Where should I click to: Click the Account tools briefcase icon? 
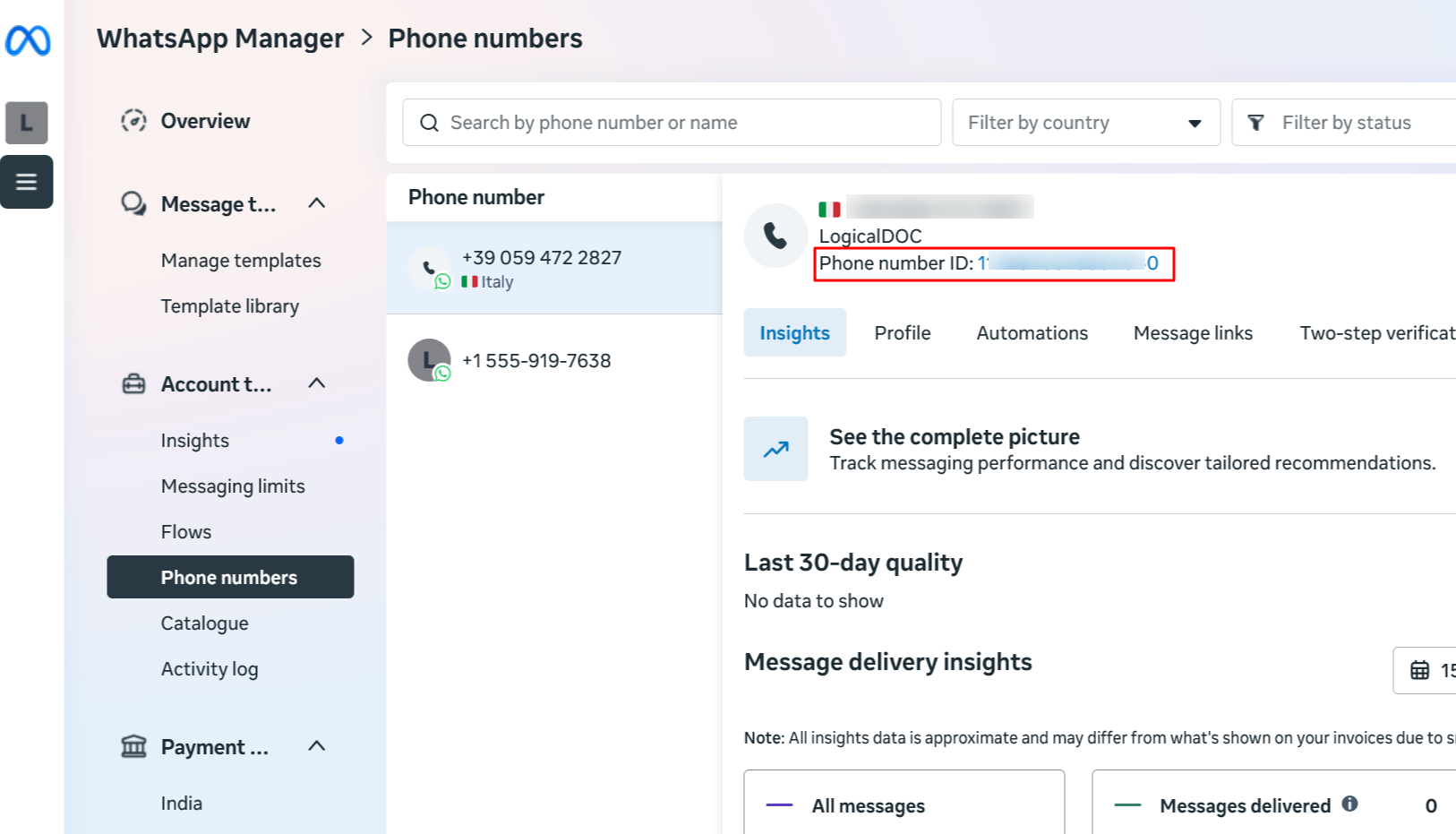point(133,384)
